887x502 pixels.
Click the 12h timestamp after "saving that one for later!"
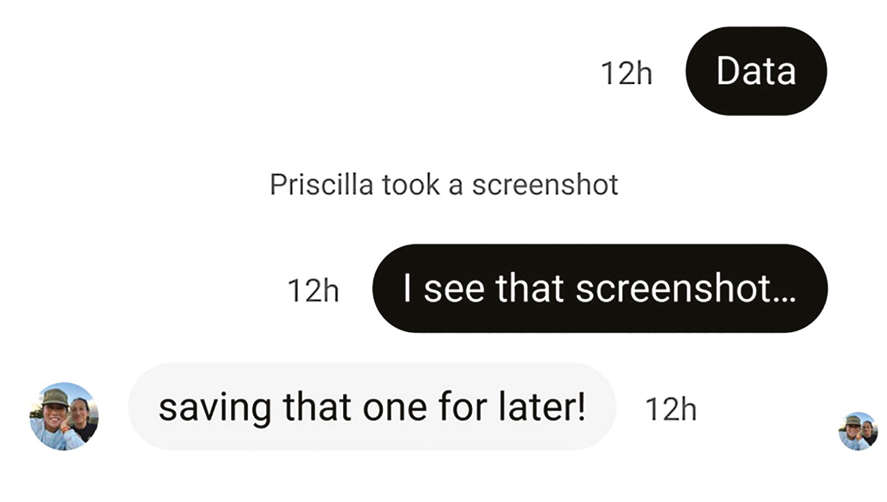[670, 409]
